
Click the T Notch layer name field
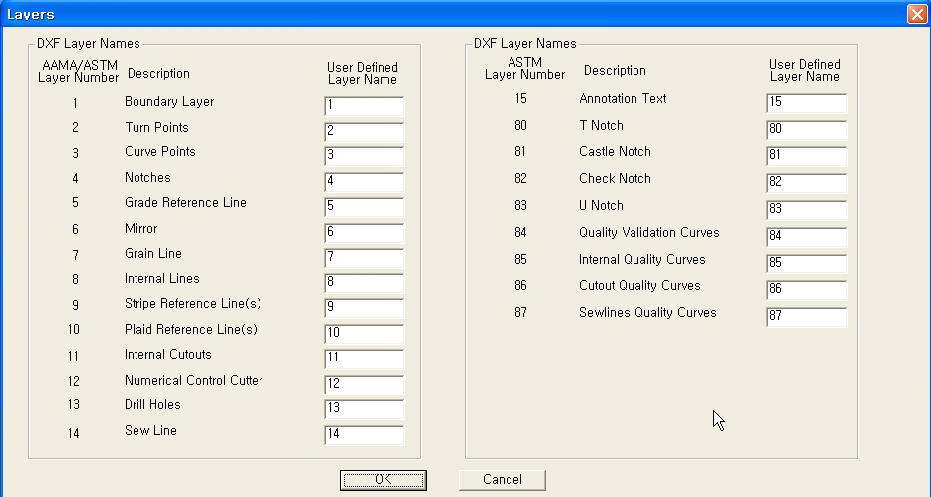click(x=806, y=129)
